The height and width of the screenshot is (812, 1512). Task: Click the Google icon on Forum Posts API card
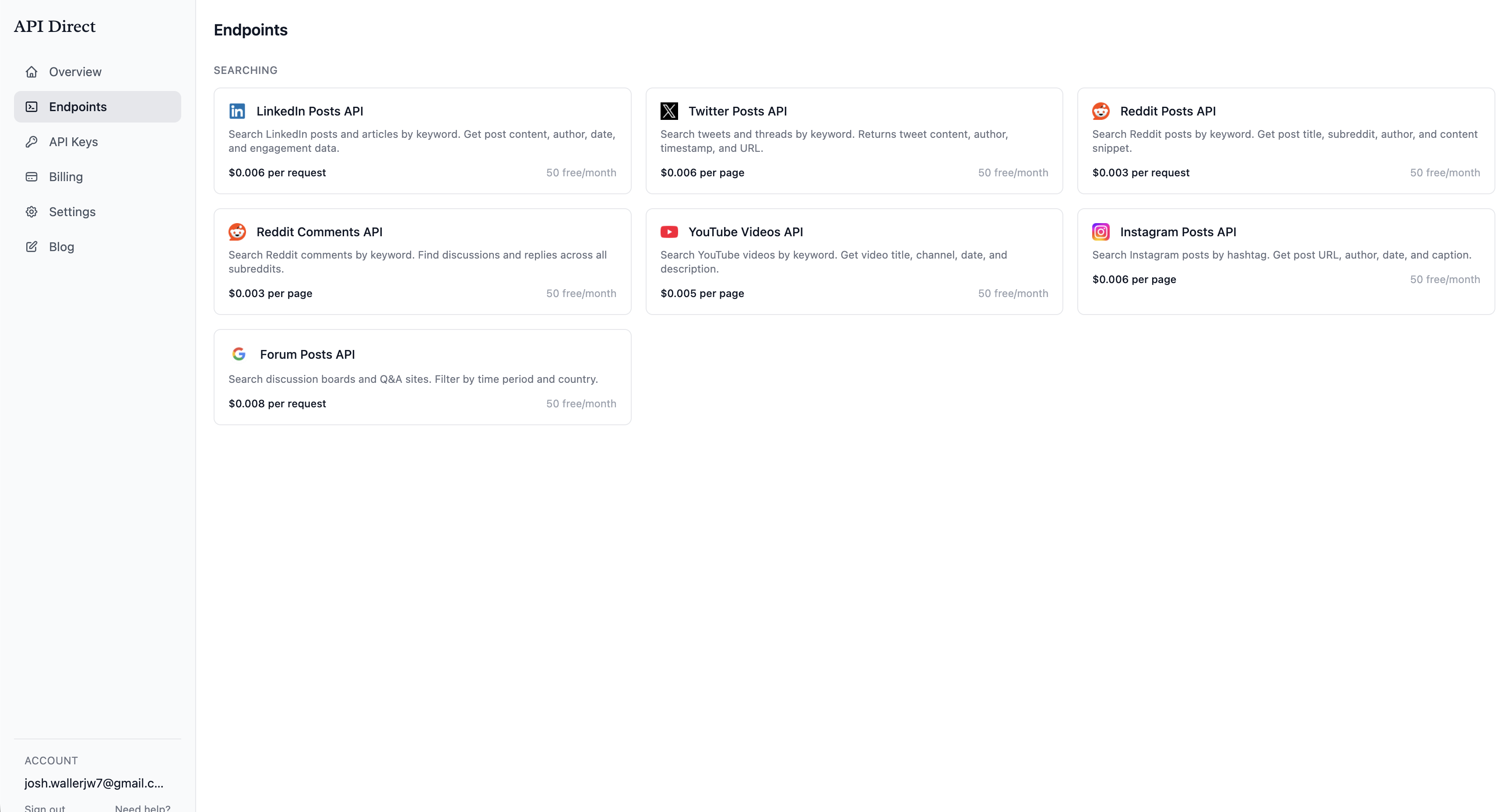click(238, 354)
